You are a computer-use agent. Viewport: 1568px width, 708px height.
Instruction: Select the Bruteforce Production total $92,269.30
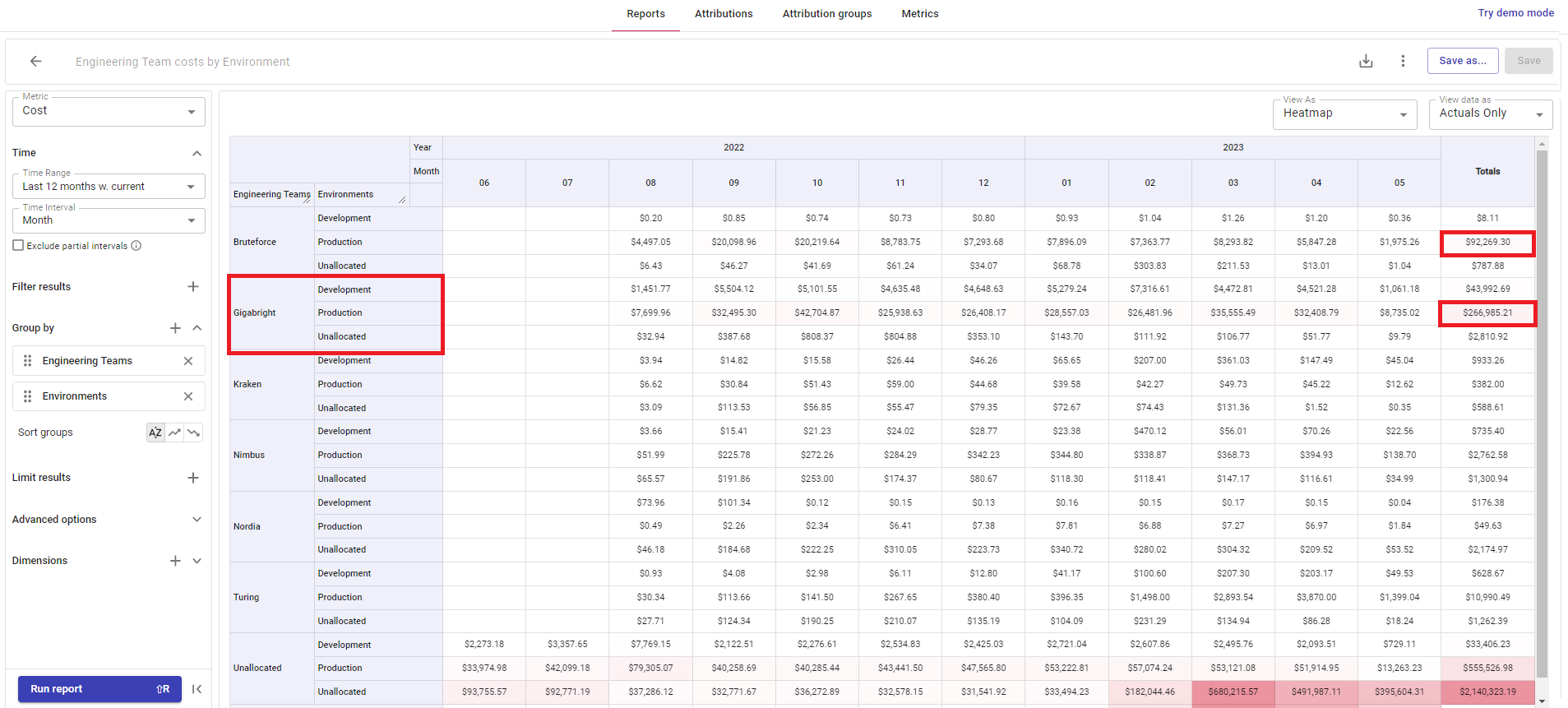click(x=1487, y=243)
